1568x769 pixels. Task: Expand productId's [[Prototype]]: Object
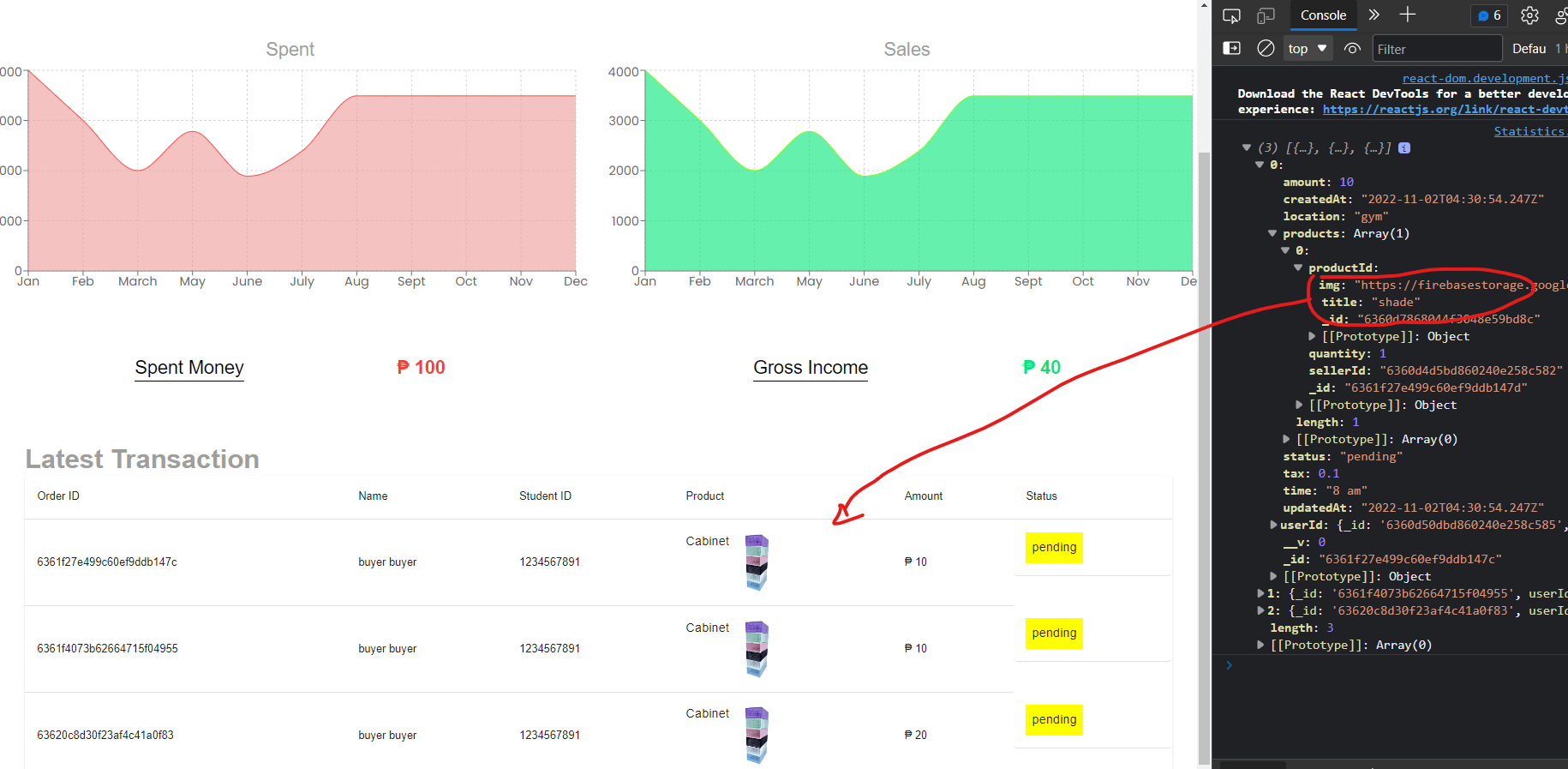click(x=1312, y=336)
